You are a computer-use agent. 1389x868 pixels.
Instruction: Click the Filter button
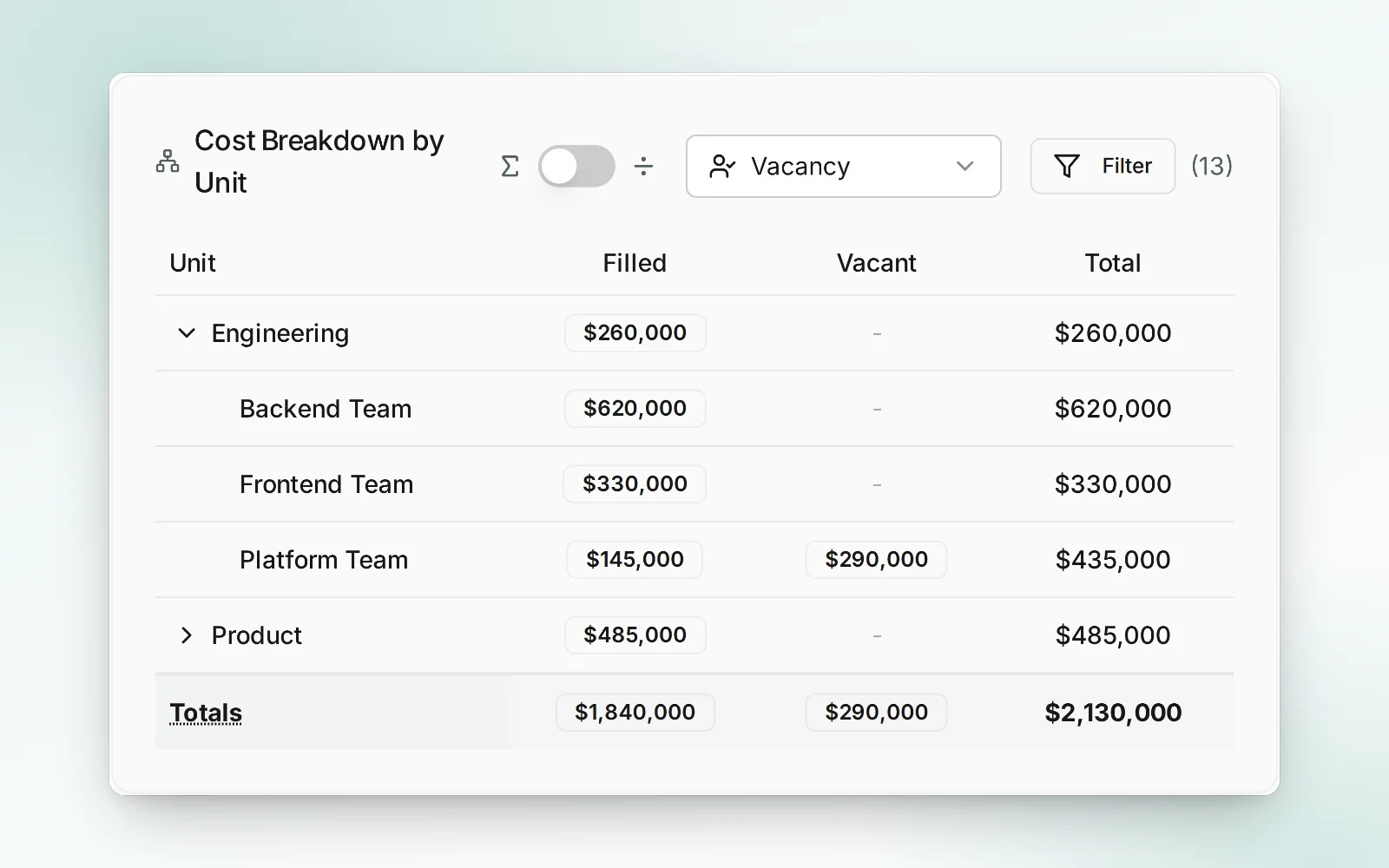pyautogui.click(x=1103, y=166)
